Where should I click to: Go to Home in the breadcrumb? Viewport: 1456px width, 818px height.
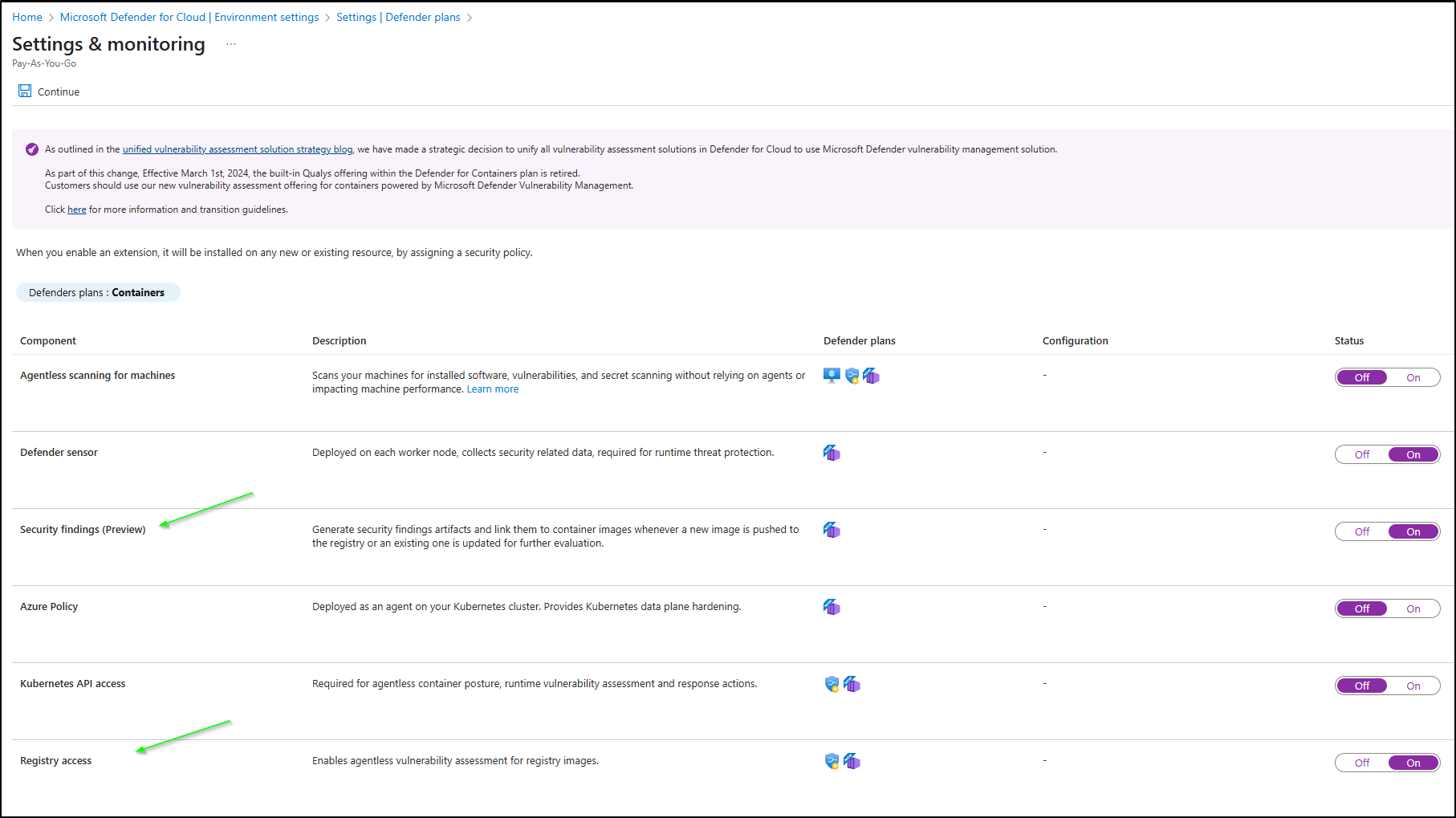pyautogui.click(x=27, y=17)
